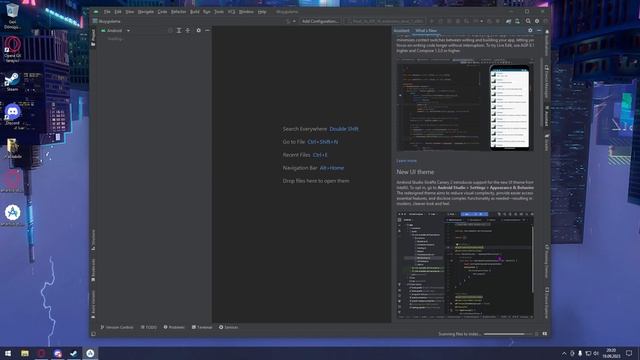
Task: Open the device selector dropdown
Action: (384, 21)
